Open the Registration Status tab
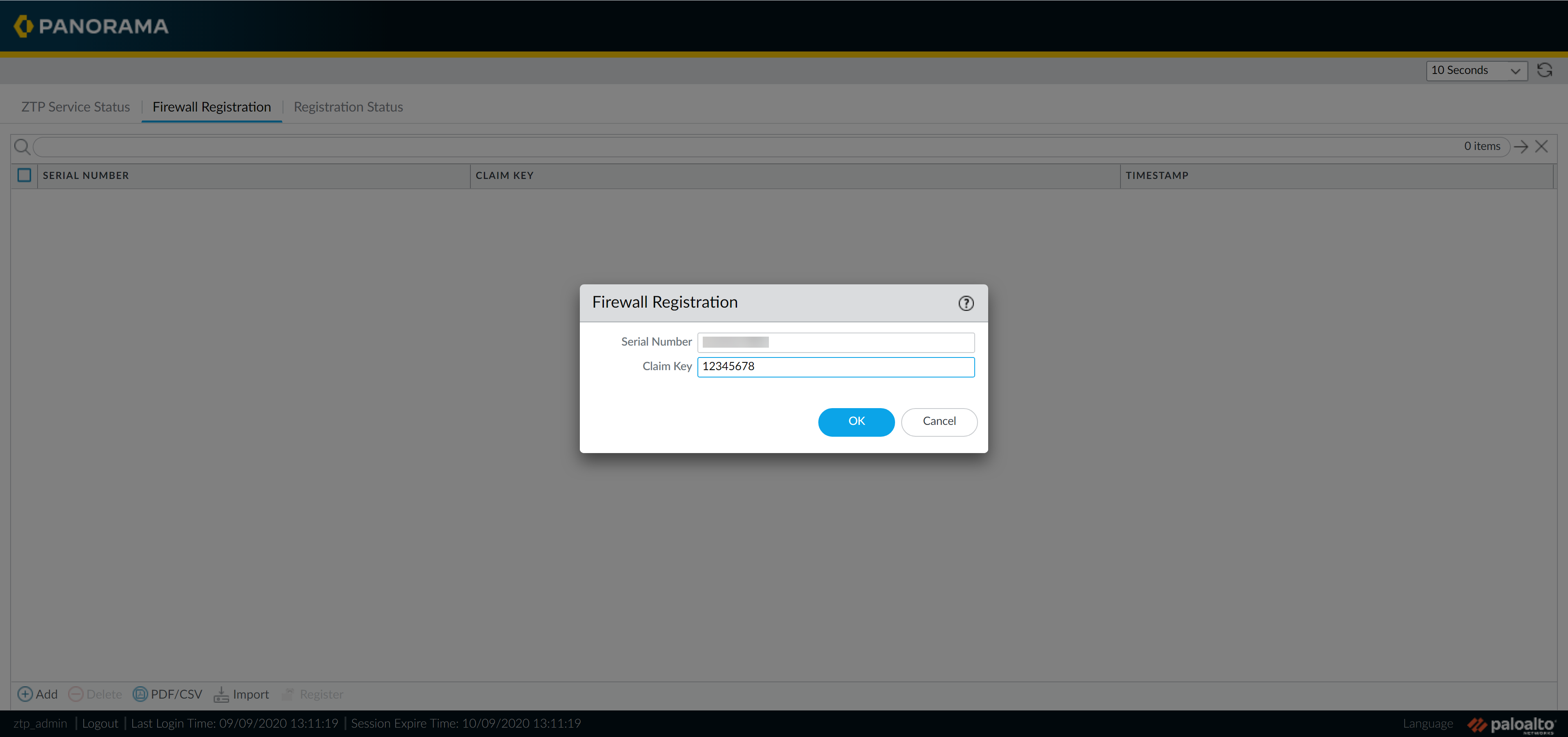Screen dimensions: 1568x737 [x=348, y=107]
